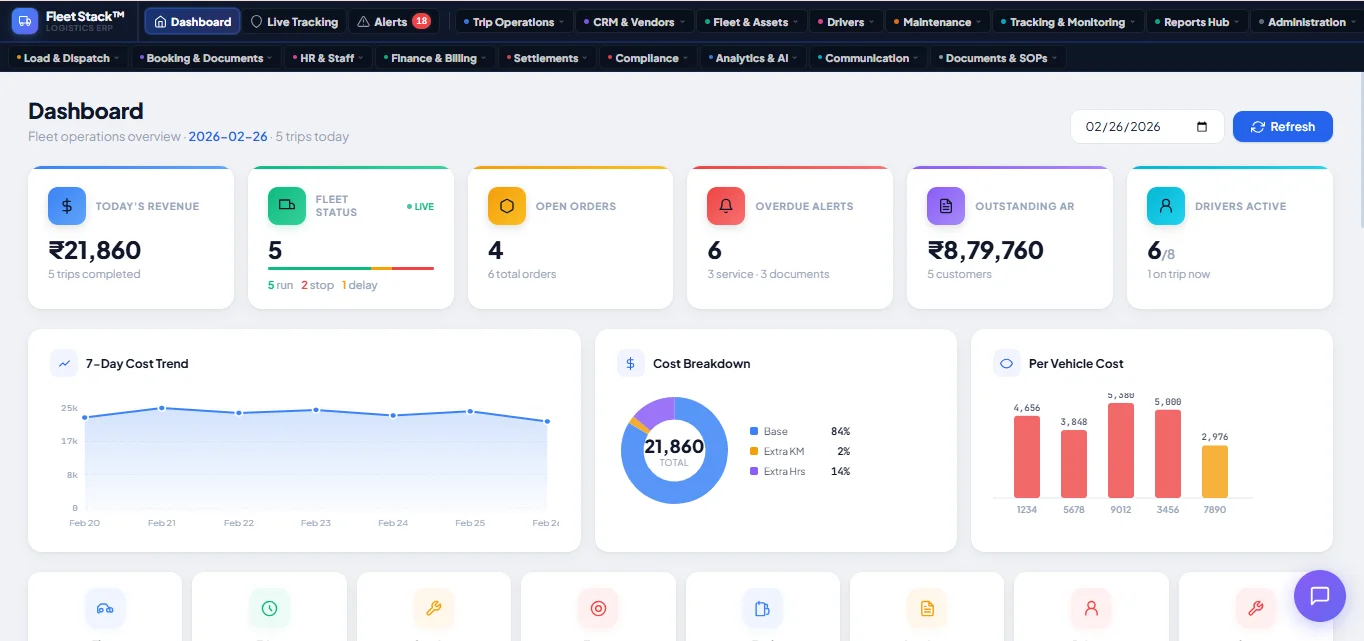Image resolution: width=1364 pixels, height=641 pixels.
Task: Click the dollar icon beside Cost Breakdown
Action: point(630,363)
